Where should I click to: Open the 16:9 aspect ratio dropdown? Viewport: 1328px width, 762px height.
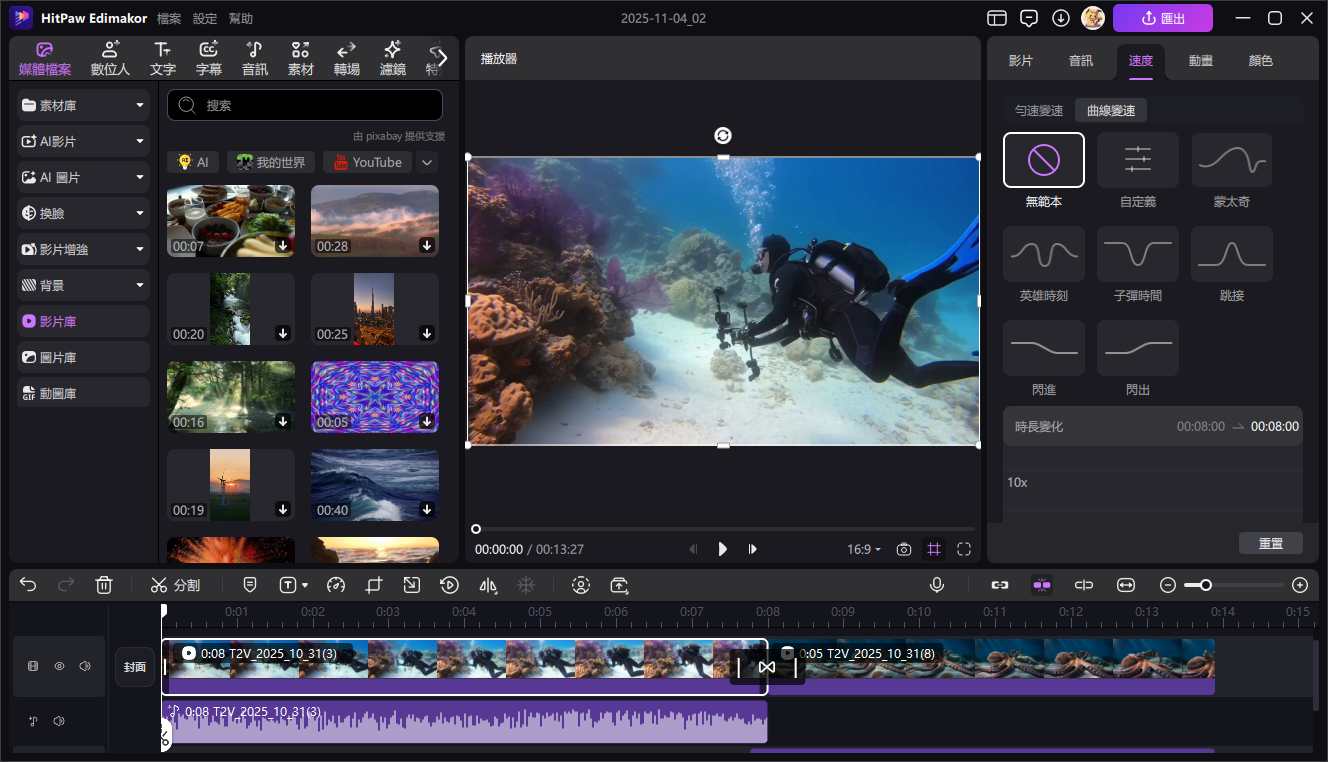[x=864, y=549]
